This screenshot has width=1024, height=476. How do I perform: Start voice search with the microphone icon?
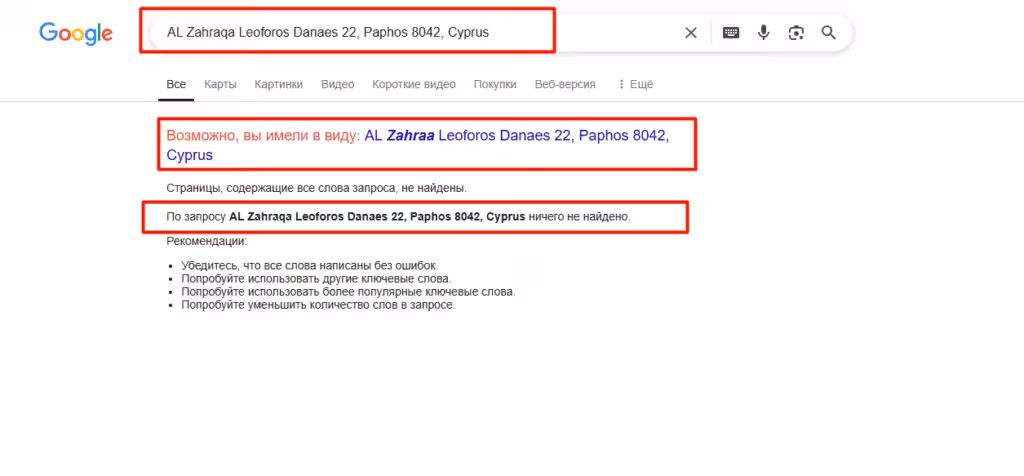pyautogui.click(x=763, y=33)
